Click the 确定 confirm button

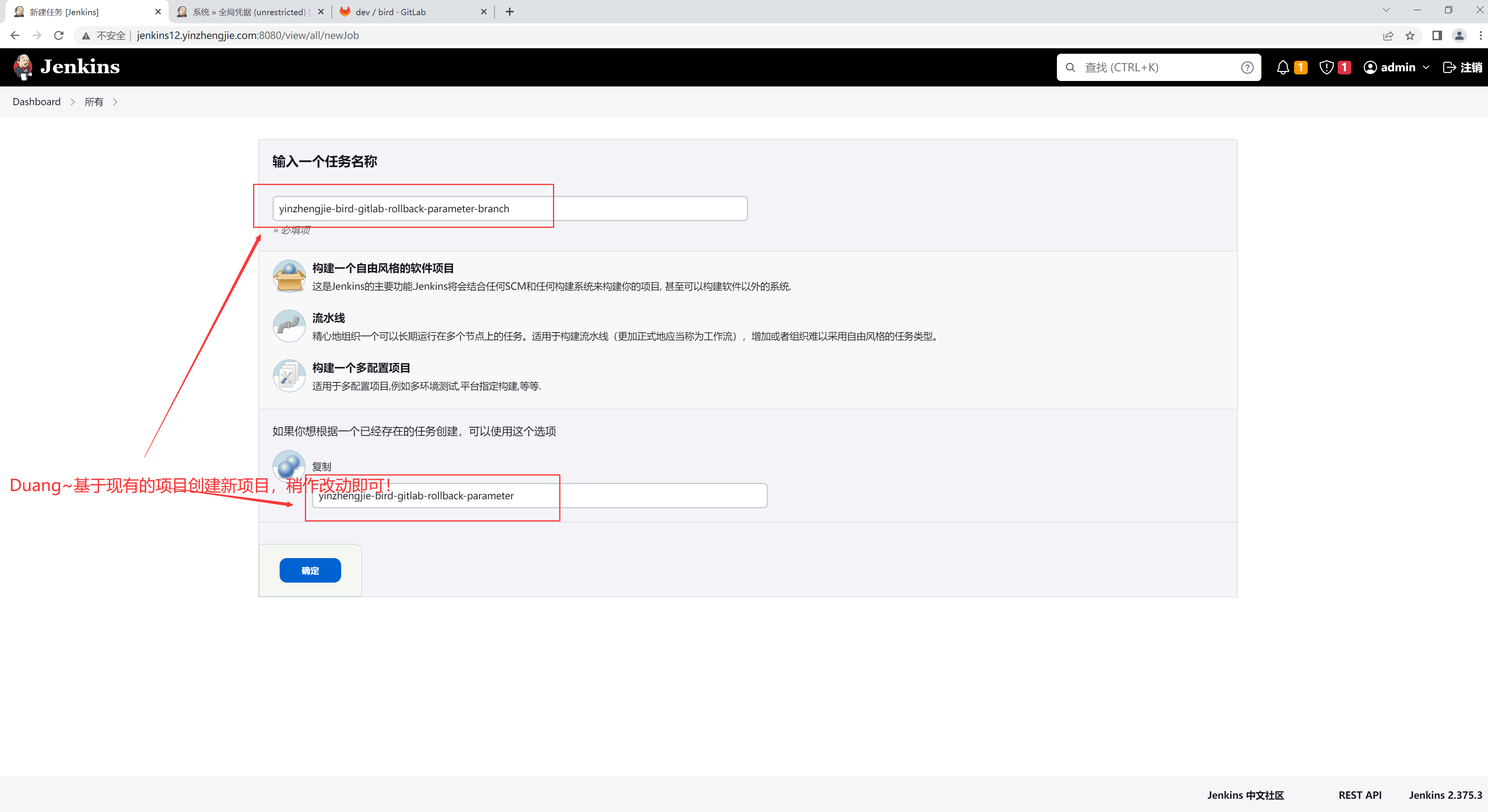click(x=310, y=571)
